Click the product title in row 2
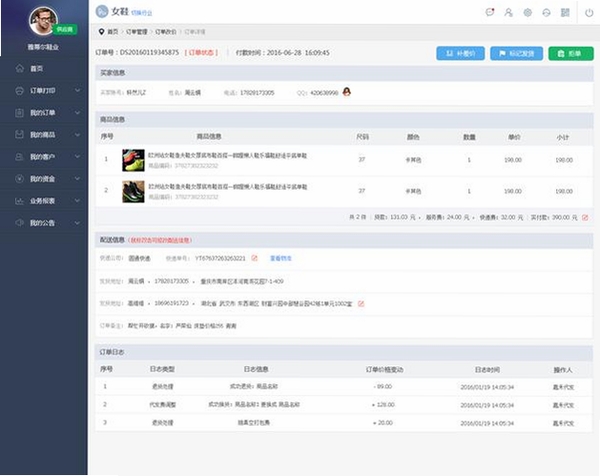This screenshot has width=600, height=476. point(228,187)
